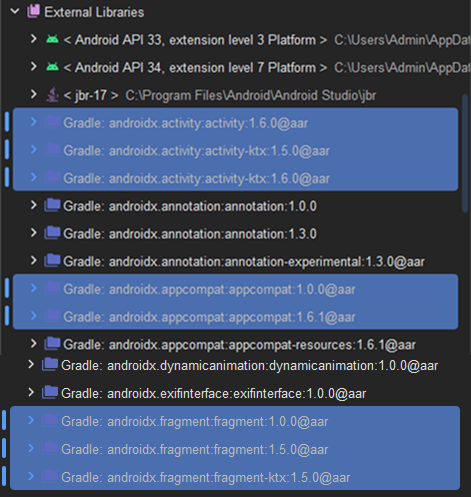471x497 pixels.
Task: Click library icon of appcompat:1.0.0@aar
Action: pyautogui.click(x=52, y=288)
